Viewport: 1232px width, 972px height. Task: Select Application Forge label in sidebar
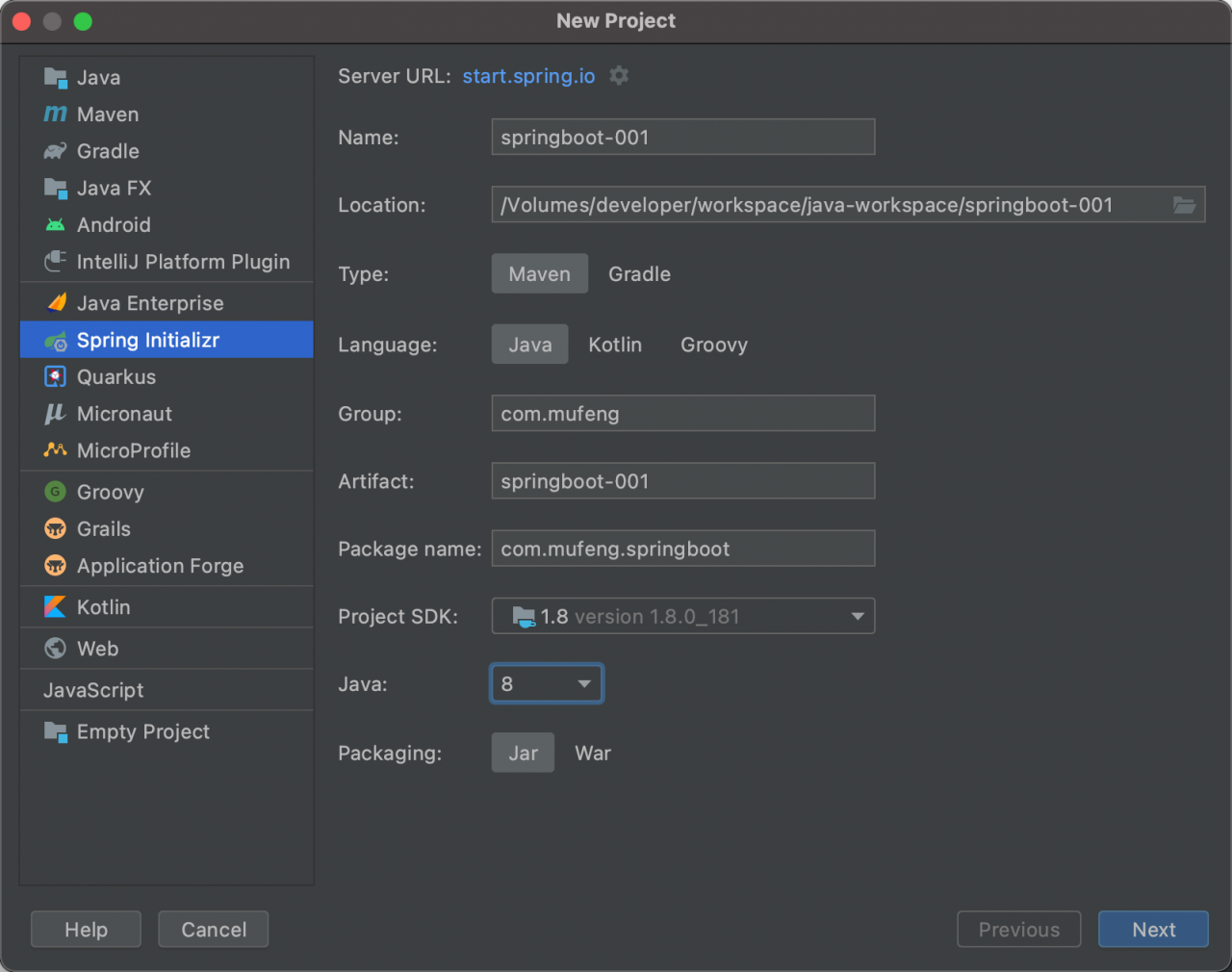161,566
